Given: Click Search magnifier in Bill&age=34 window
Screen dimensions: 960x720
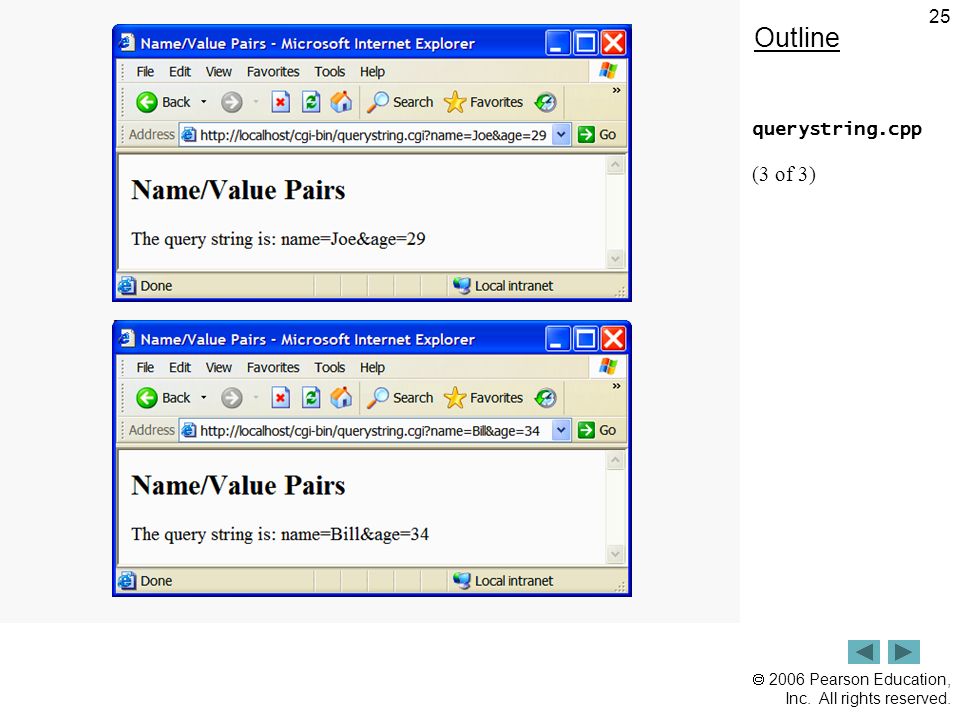Looking at the screenshot, I should (377, 398).
